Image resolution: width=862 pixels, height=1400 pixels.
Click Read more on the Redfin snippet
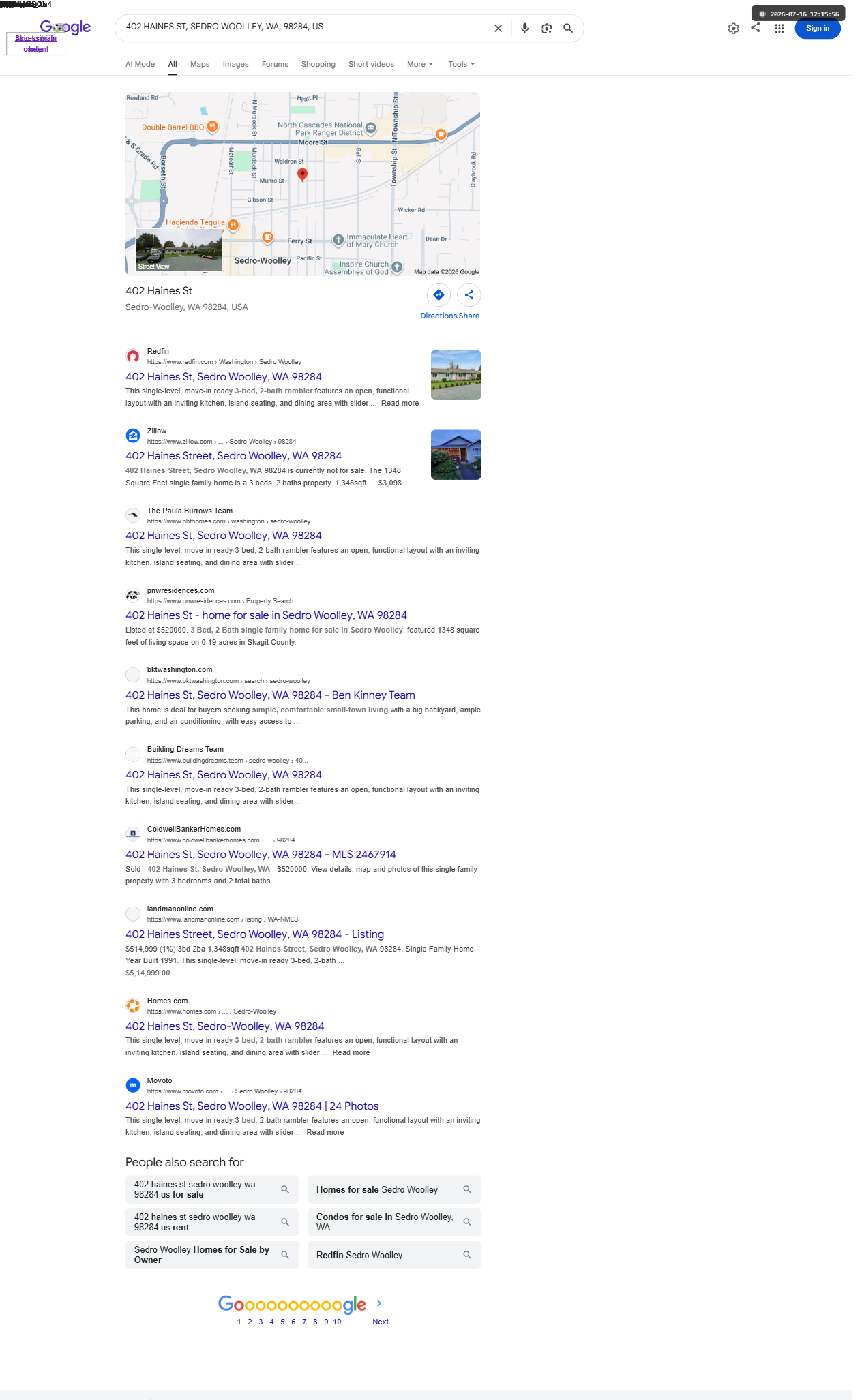coord(400,404)
